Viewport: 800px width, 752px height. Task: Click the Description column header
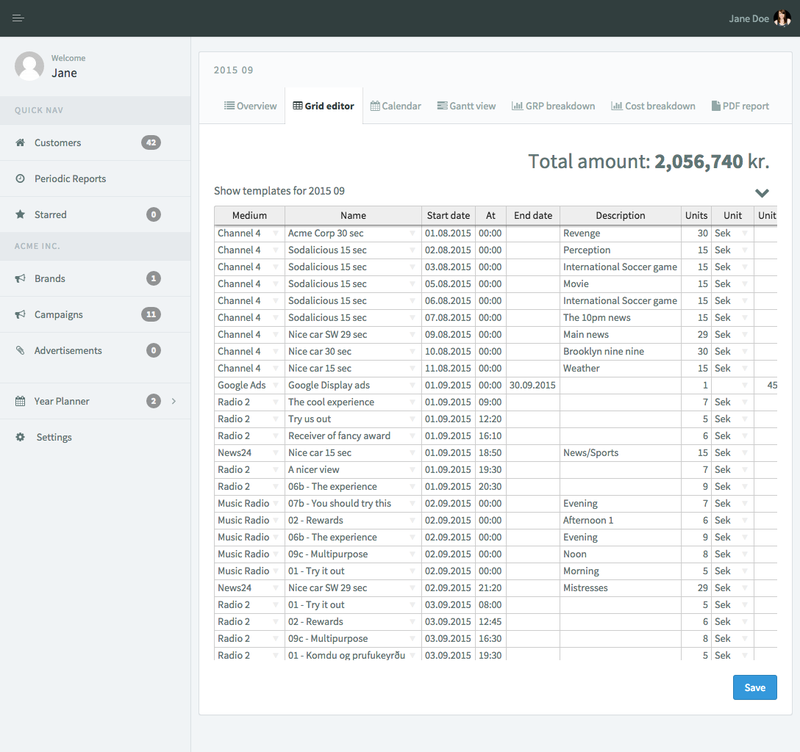(620, 215)
